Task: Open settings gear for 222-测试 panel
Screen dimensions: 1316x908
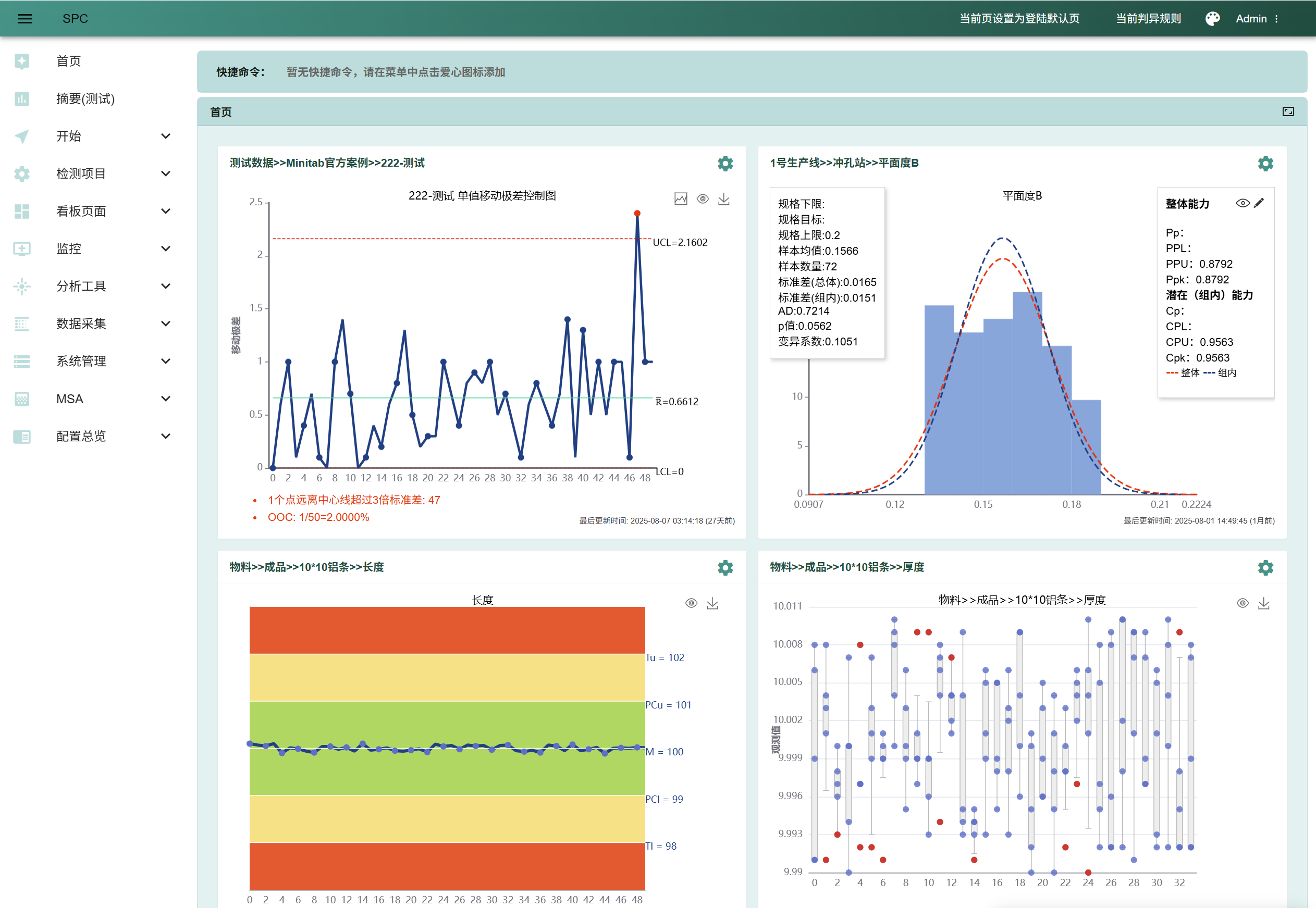Action: pos(724,163)
